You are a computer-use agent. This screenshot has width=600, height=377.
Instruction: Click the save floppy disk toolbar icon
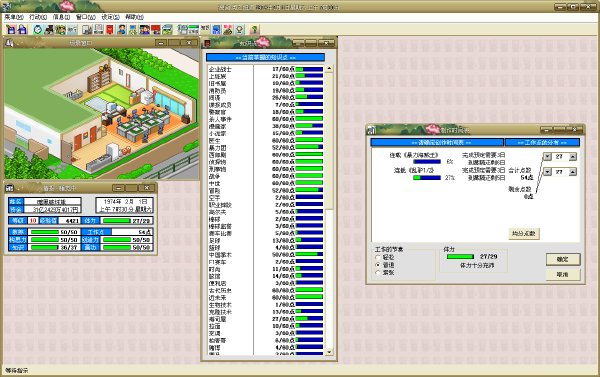click(11, 29)
